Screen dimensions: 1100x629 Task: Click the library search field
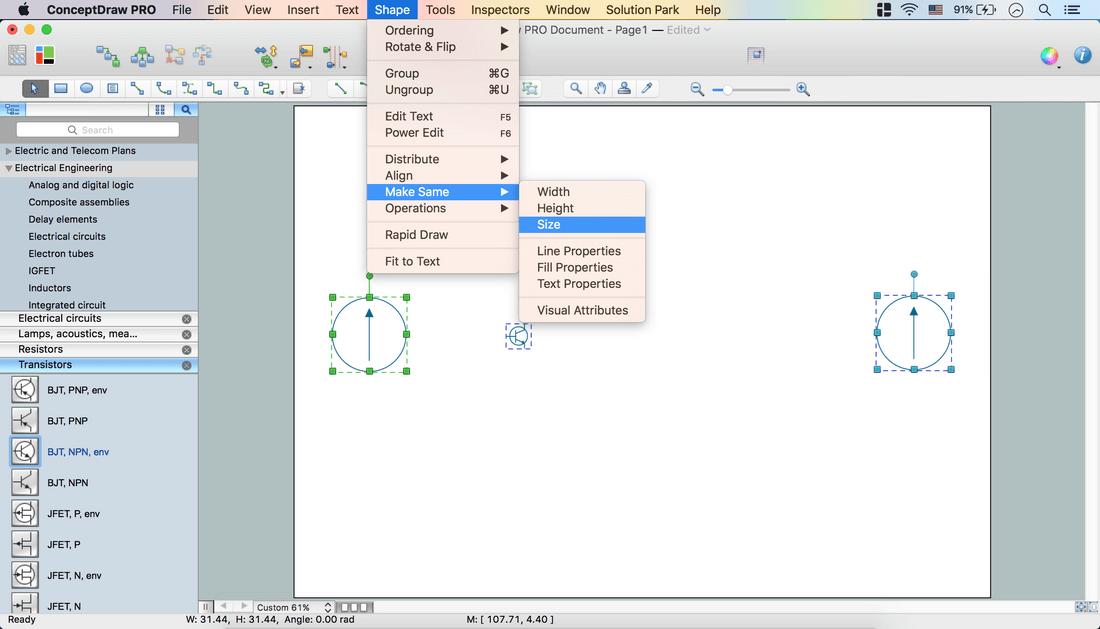click(98, 130)
